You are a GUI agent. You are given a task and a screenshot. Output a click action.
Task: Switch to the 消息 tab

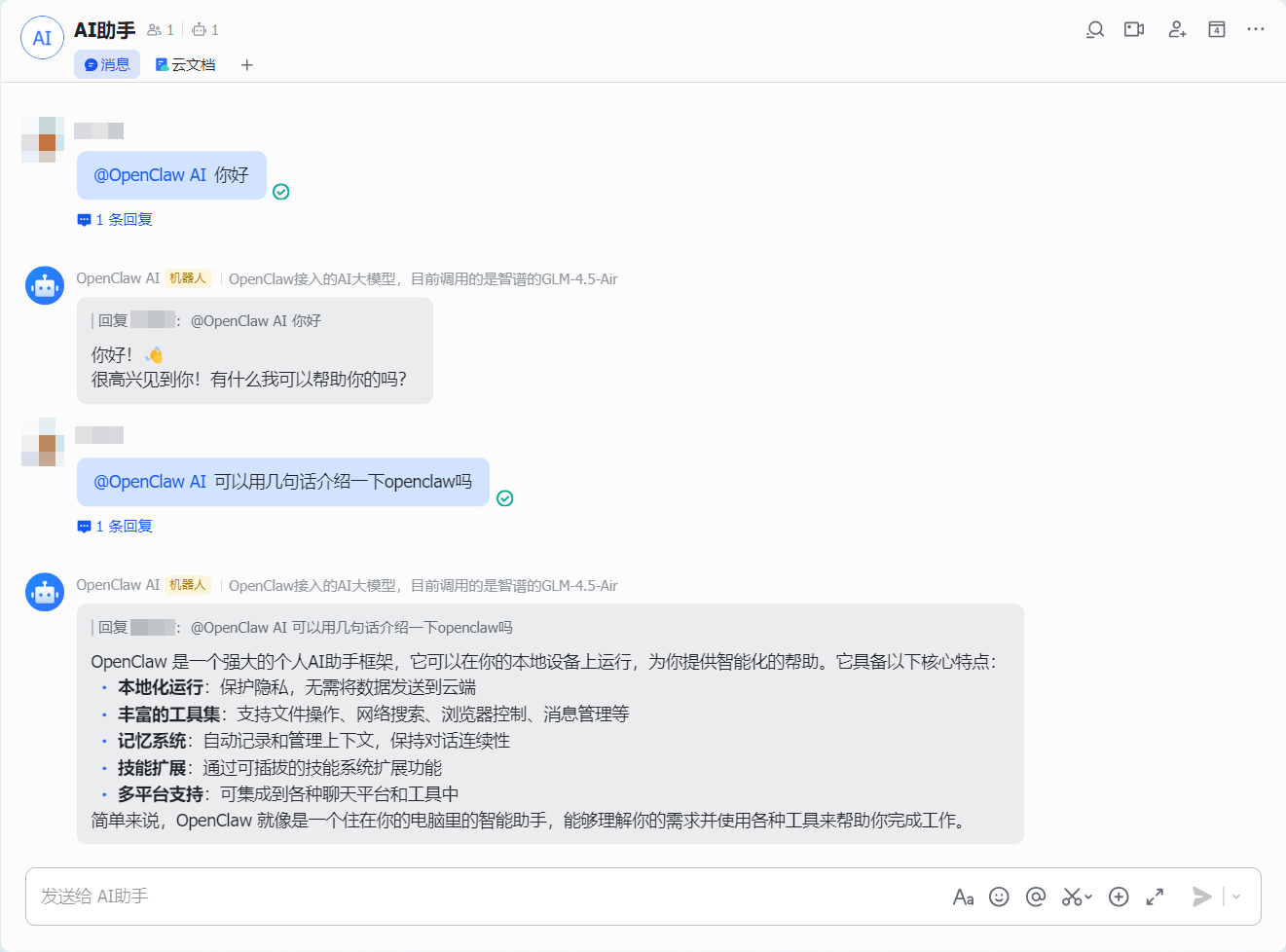[x=106, y=64]
